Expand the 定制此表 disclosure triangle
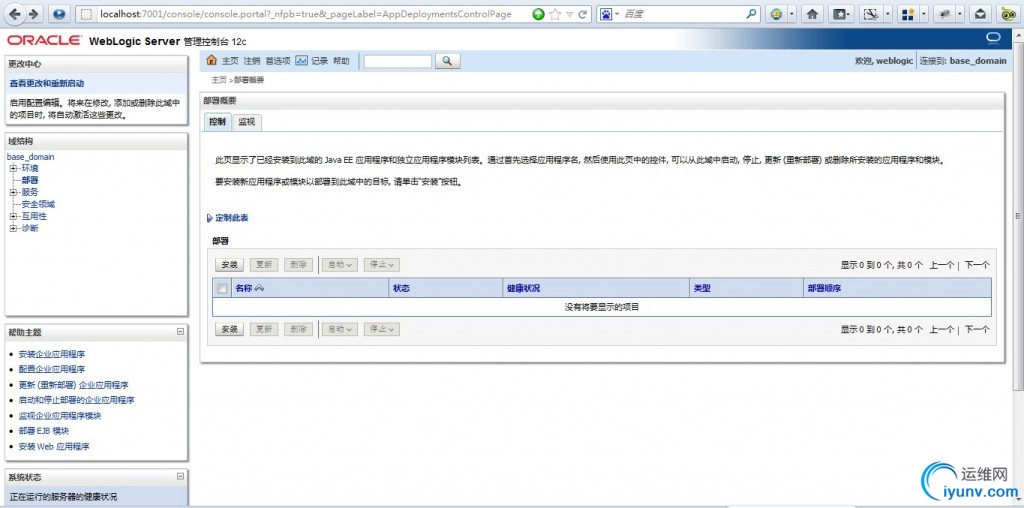 [x=210, y=218]
